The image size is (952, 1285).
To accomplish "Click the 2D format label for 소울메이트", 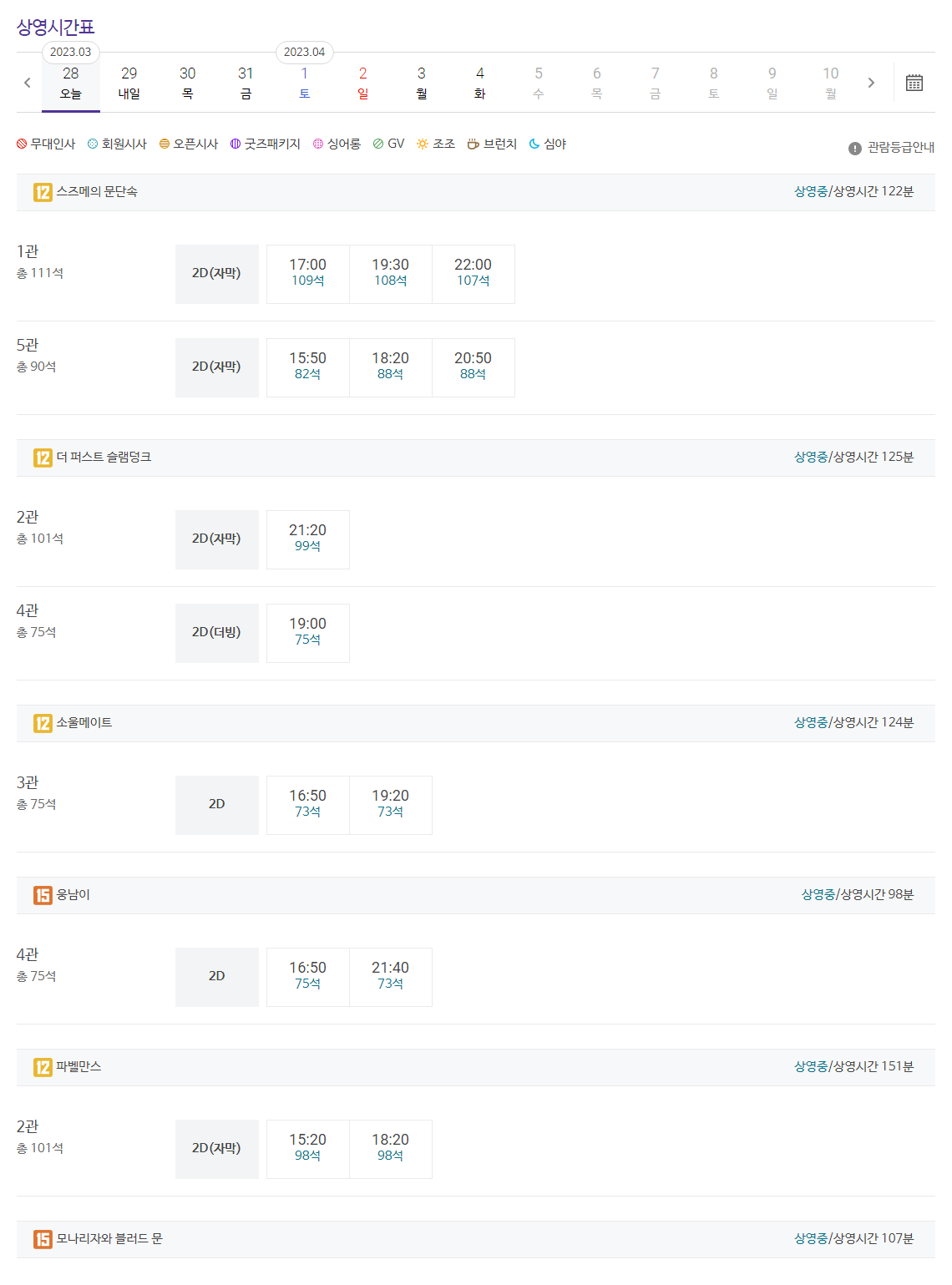I will click(x=217, y=805).
